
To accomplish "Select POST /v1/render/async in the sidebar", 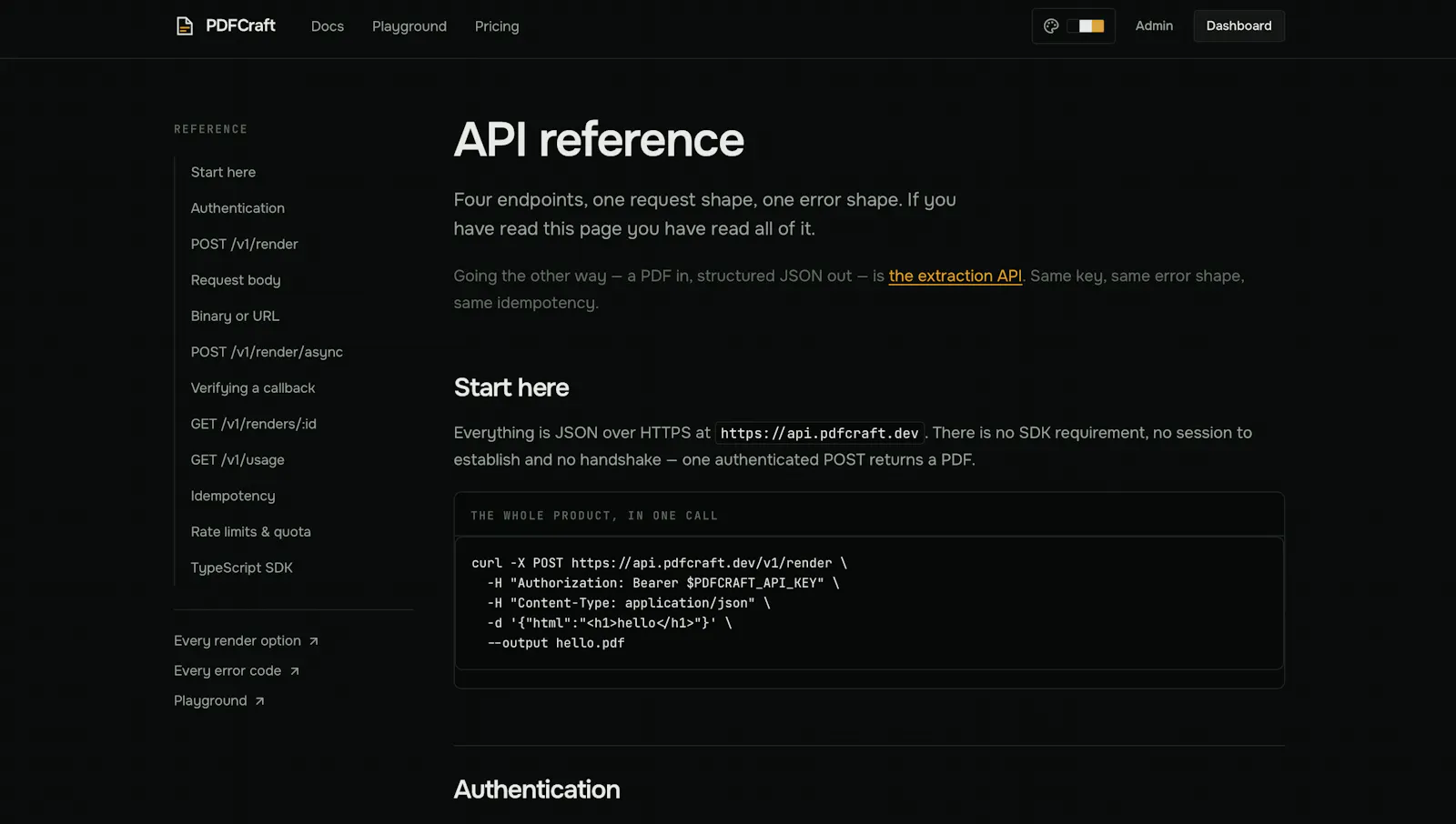I will [x=267, y=352].
